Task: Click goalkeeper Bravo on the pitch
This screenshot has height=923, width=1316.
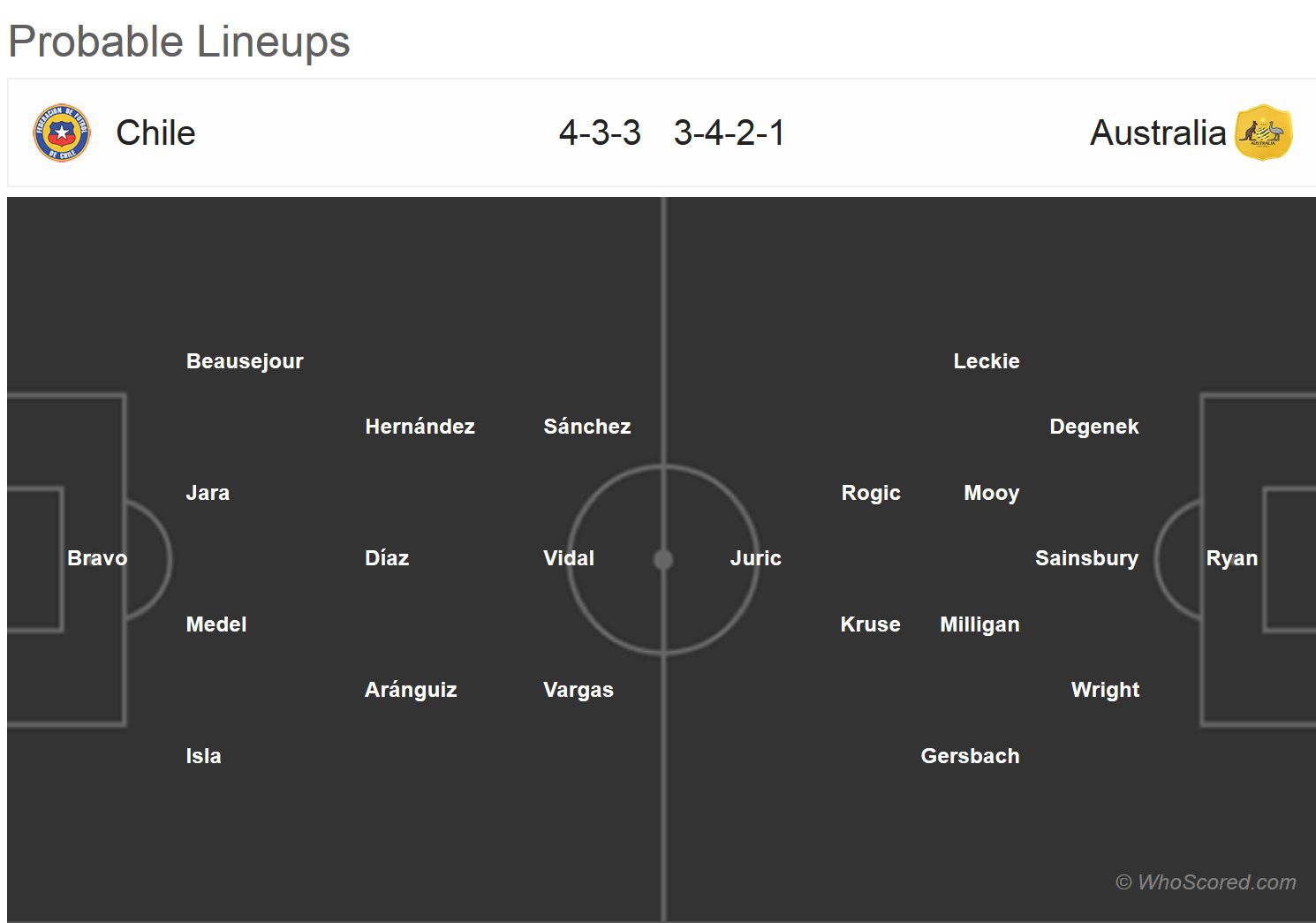Action: (97, 558)
